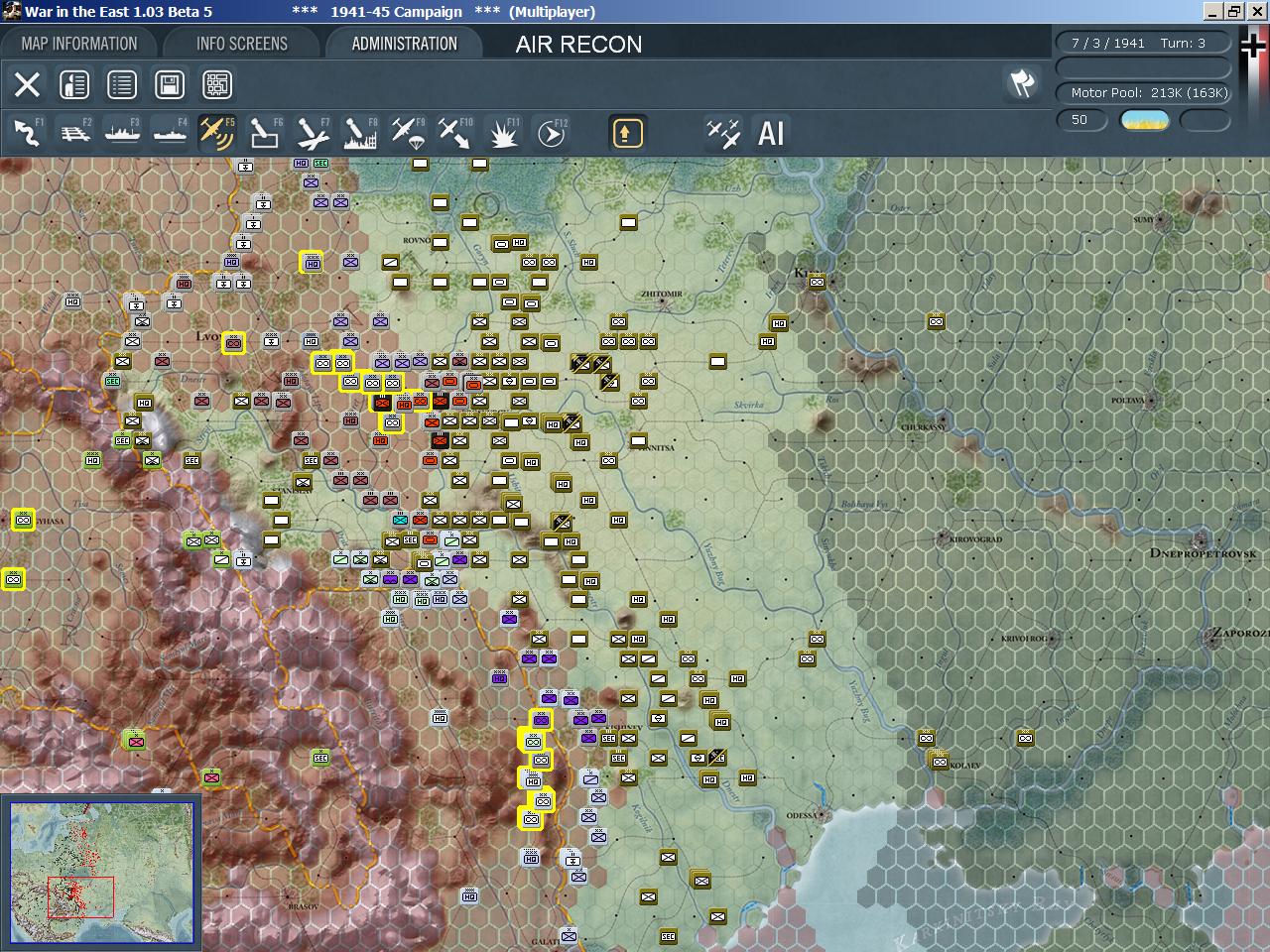Image resolution: width=1270 pixels, height=952 pixels.
Task: Click the AIR RECON mode title
Action: 578,45
